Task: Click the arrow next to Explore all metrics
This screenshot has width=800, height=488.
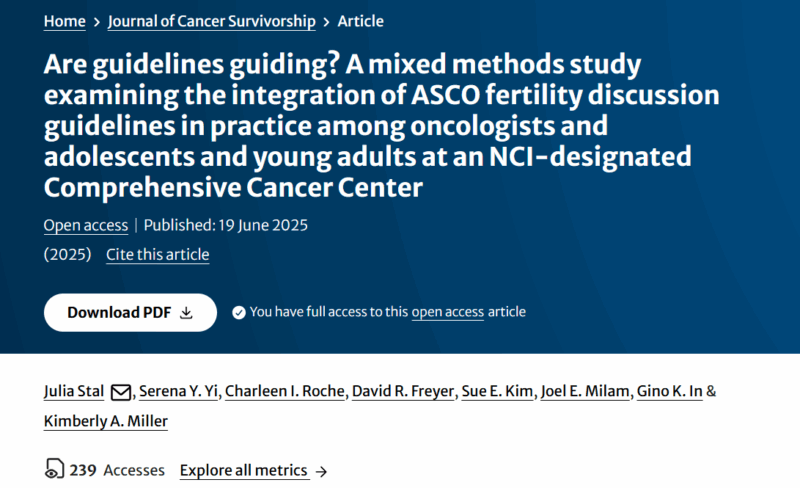Action: pyautogui.click(x=321, y=471)
